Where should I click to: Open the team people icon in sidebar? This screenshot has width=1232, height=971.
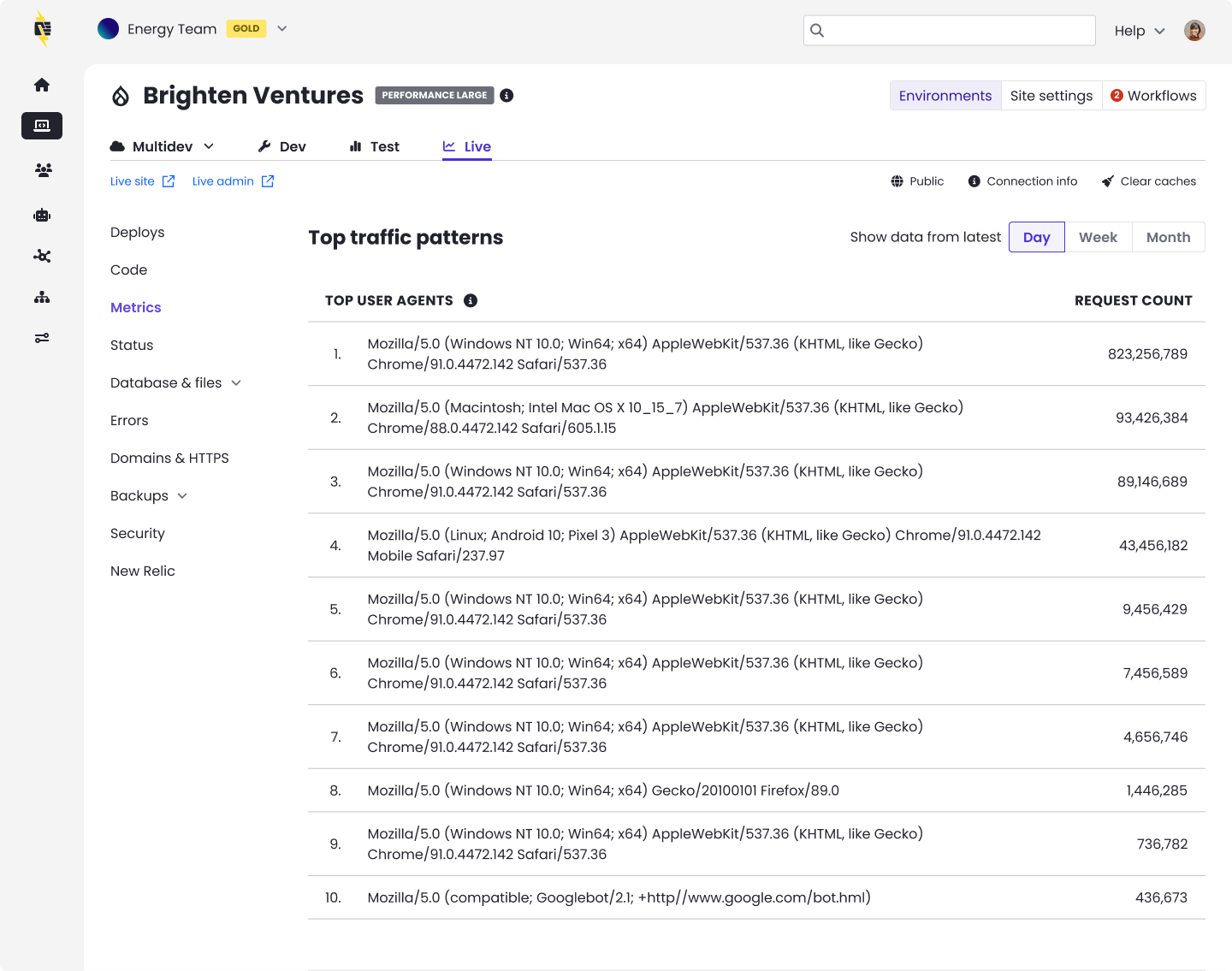click(43, 170)
